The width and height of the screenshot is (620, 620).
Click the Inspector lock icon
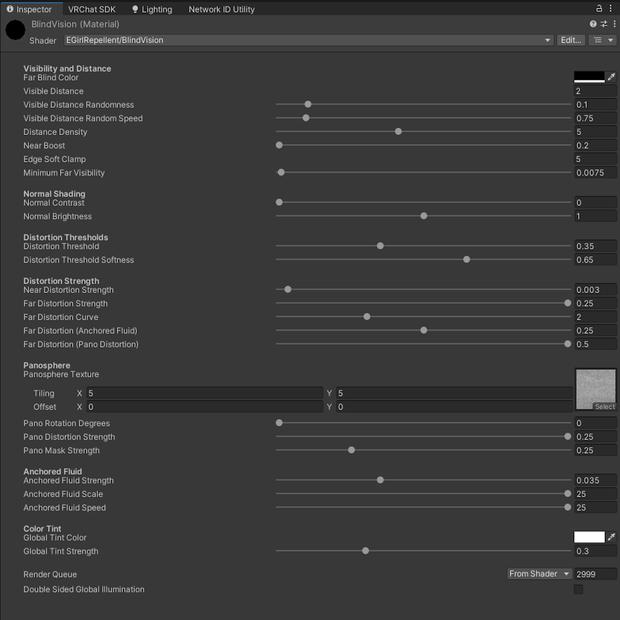pos(599,8)
